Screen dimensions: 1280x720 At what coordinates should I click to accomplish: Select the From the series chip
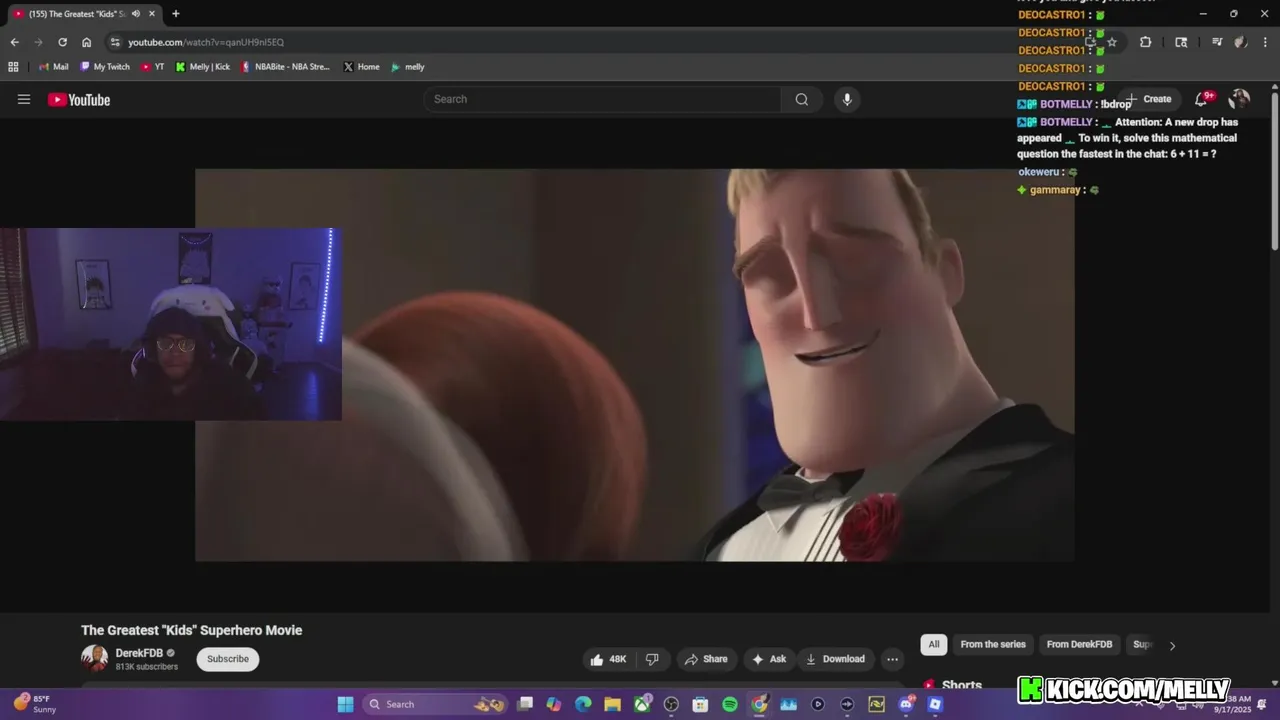[x=993, y=645]
